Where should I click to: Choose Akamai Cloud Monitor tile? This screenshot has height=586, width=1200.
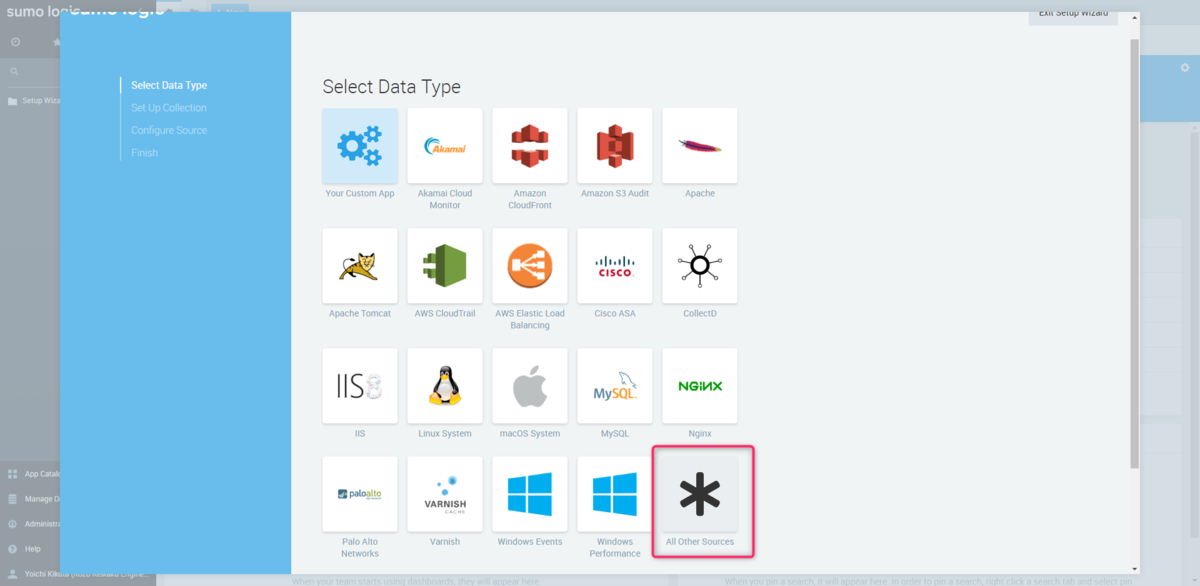click(445, 146)
